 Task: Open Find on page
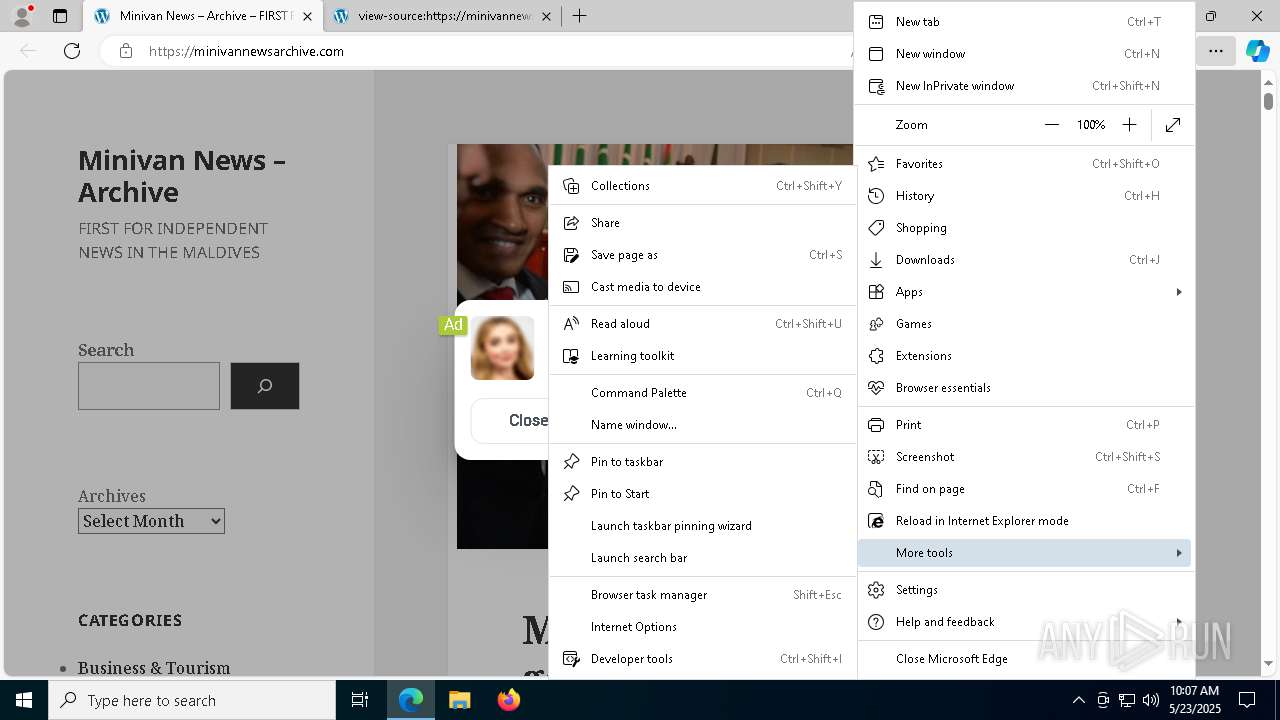(1024, 488)
